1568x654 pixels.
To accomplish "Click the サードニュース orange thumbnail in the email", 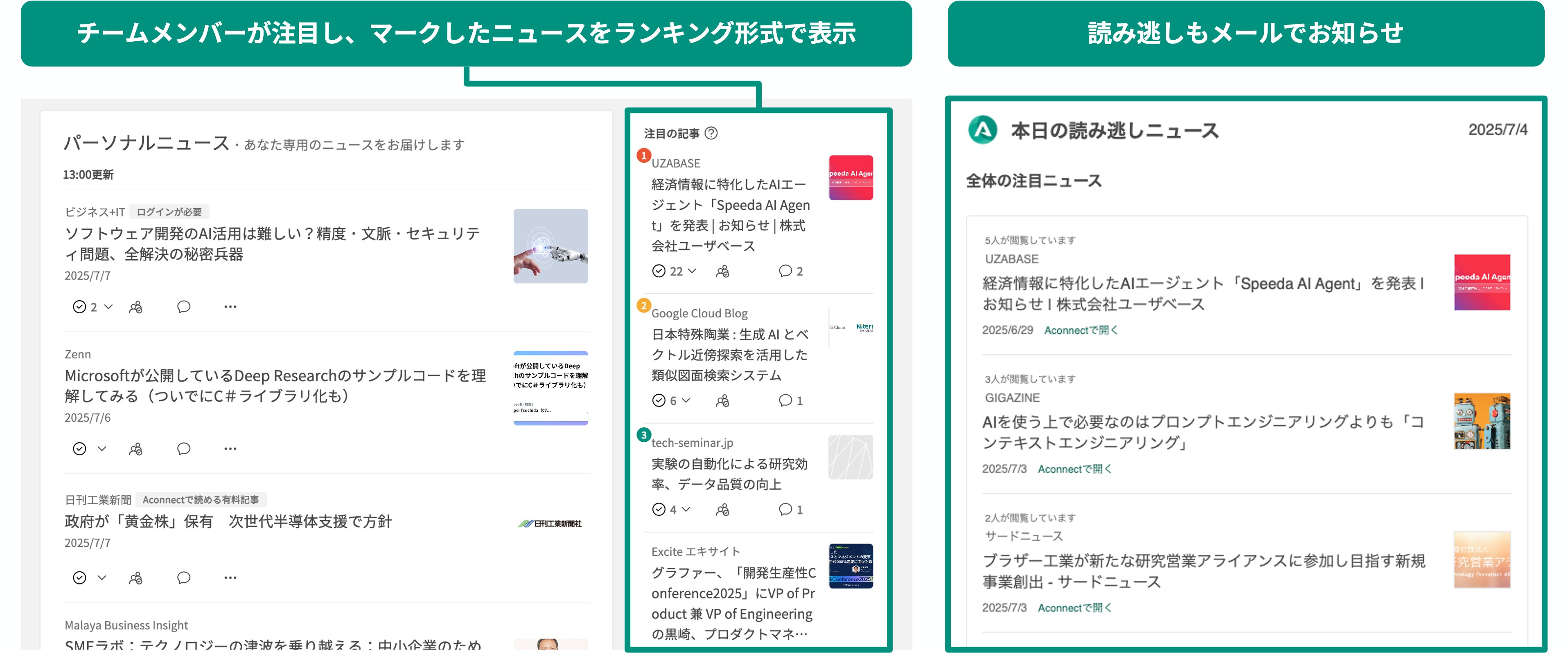I will [1482, 559].
